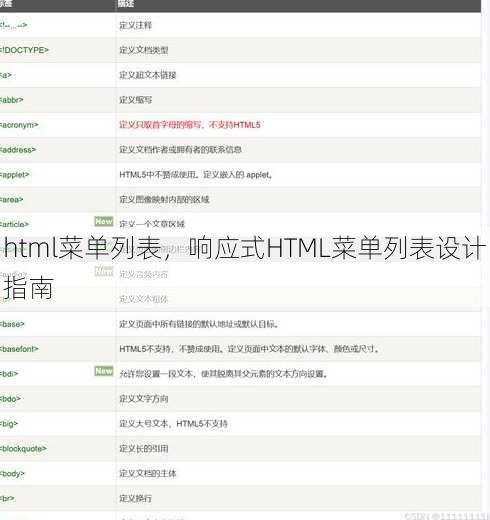The width and height of the screenshot is (490, 520).
Task: Click the <applet> tag link
Action: 15,175
